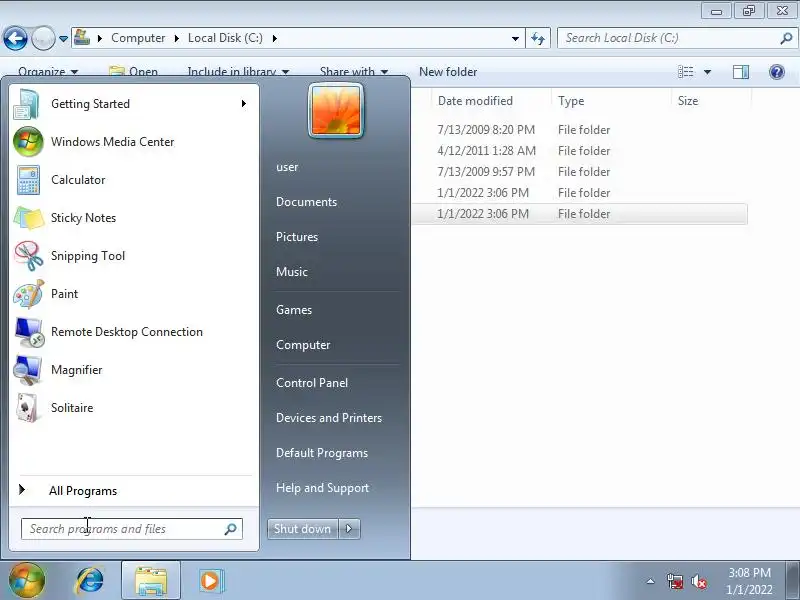Open Computer from Start menu
The width and height of the screenshot is (800, 600).
coord(303,345)
